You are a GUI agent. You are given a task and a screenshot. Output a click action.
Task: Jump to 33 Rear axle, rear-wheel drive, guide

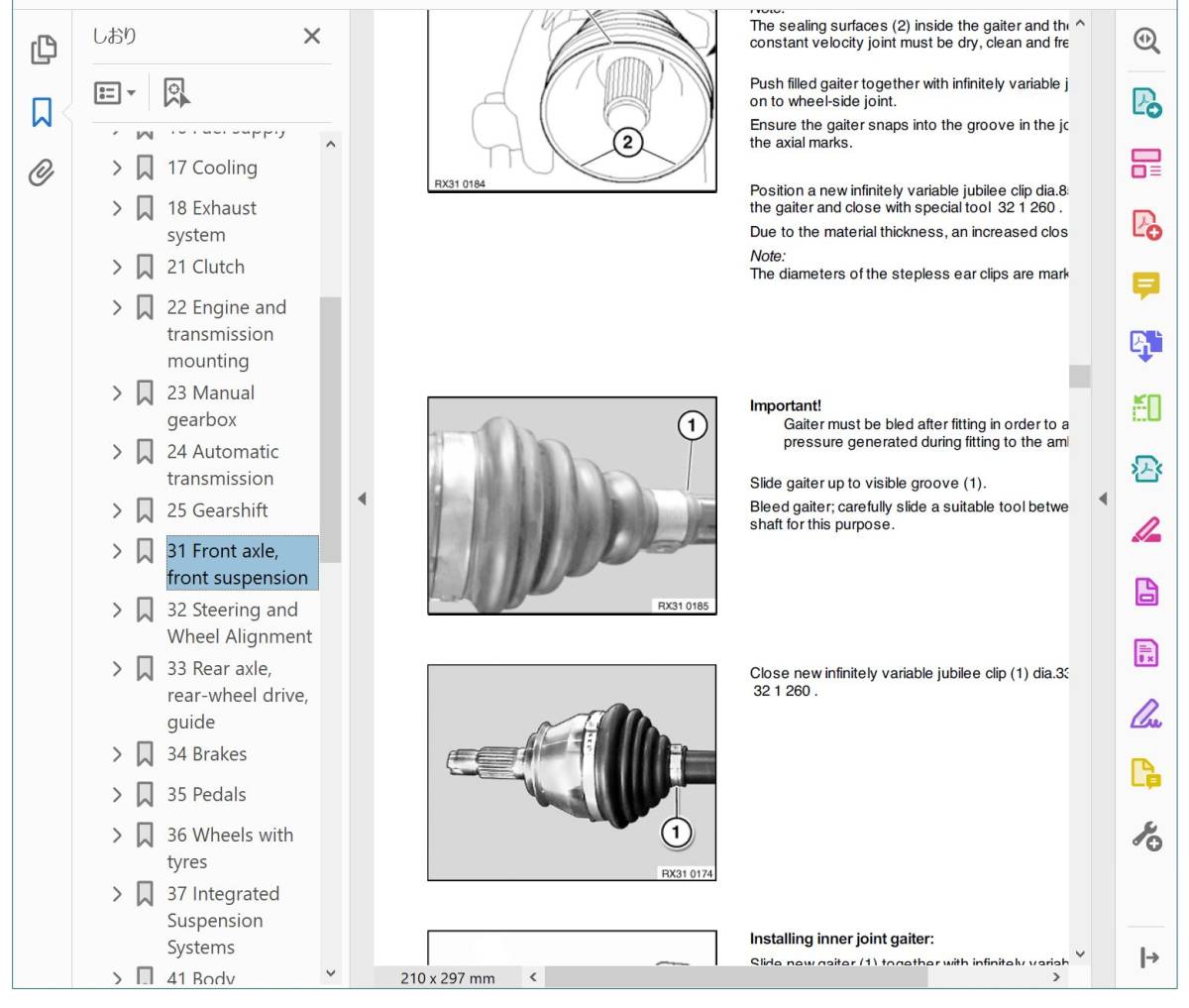pos(238,695)
